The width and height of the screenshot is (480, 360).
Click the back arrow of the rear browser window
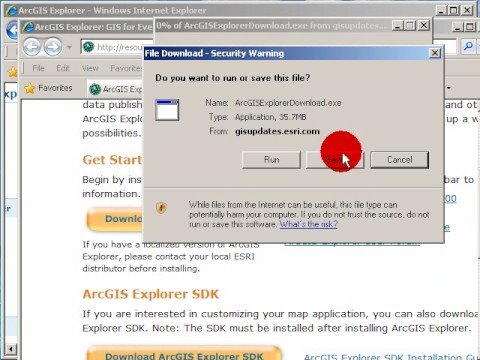click(x=12, y=31)
